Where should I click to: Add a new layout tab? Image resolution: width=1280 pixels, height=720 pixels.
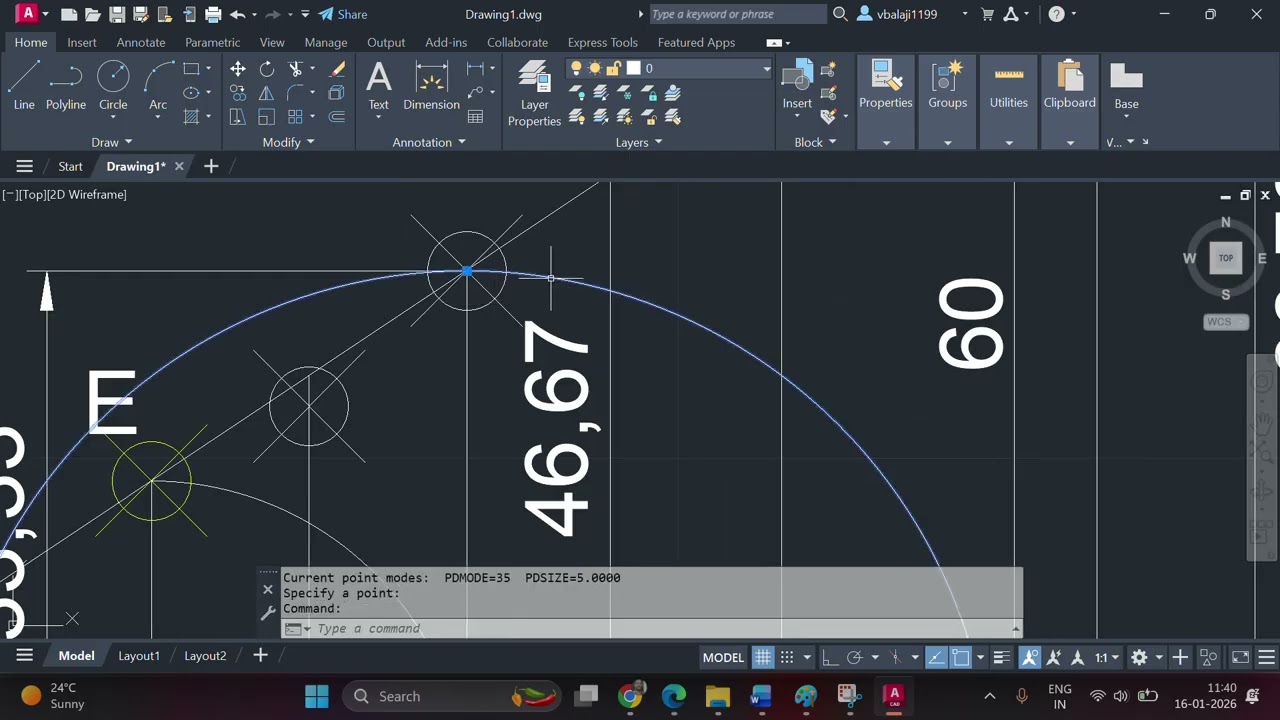[260, 655]
